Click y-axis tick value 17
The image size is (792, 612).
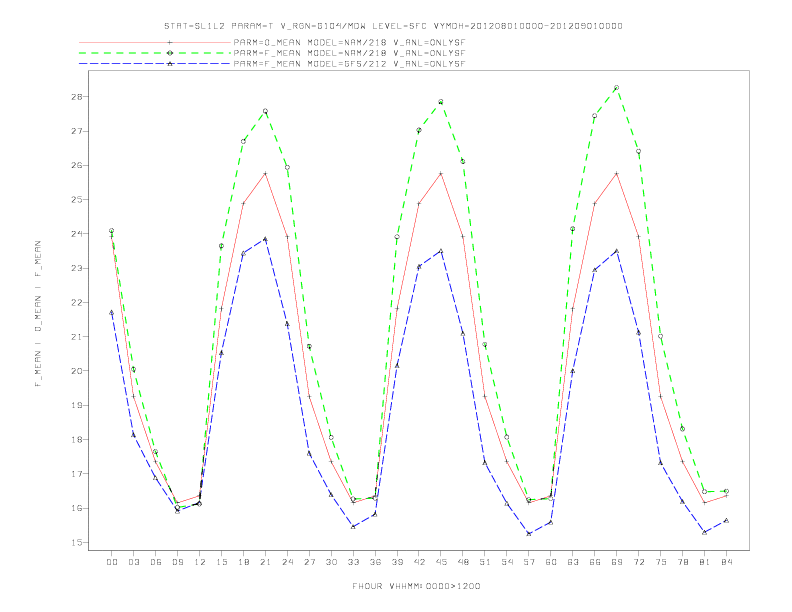(77, 474)
